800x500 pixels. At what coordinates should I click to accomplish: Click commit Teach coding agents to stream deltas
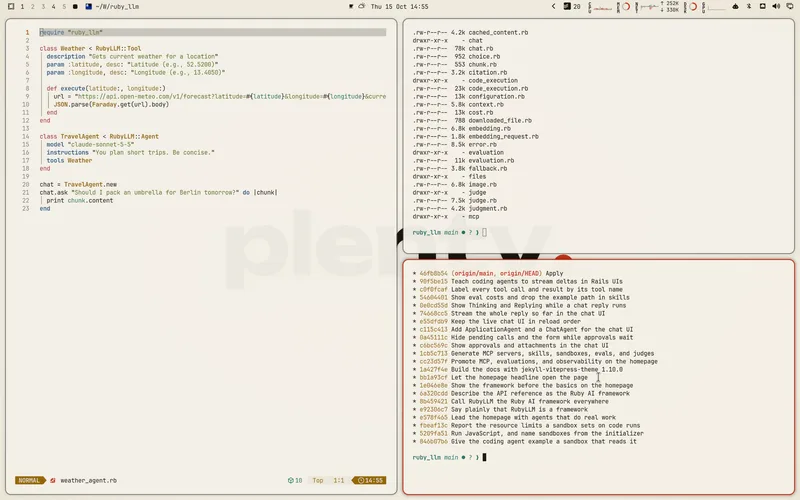[x=537, y=281]
